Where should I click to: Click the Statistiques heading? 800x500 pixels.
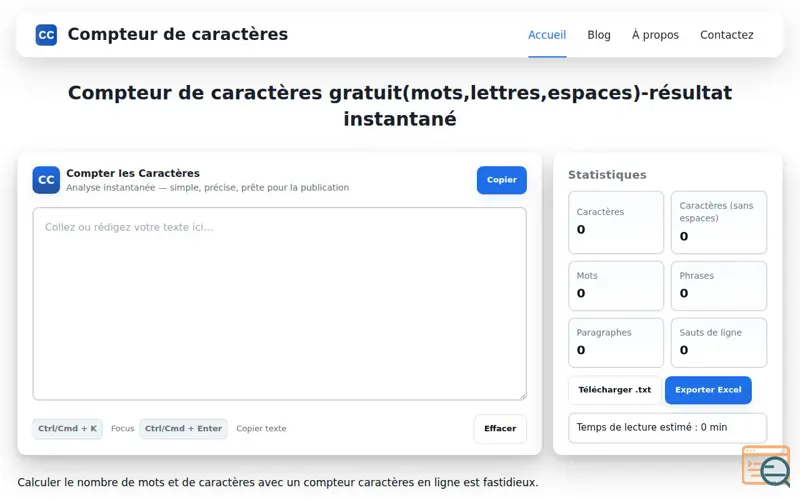point(607,174)
